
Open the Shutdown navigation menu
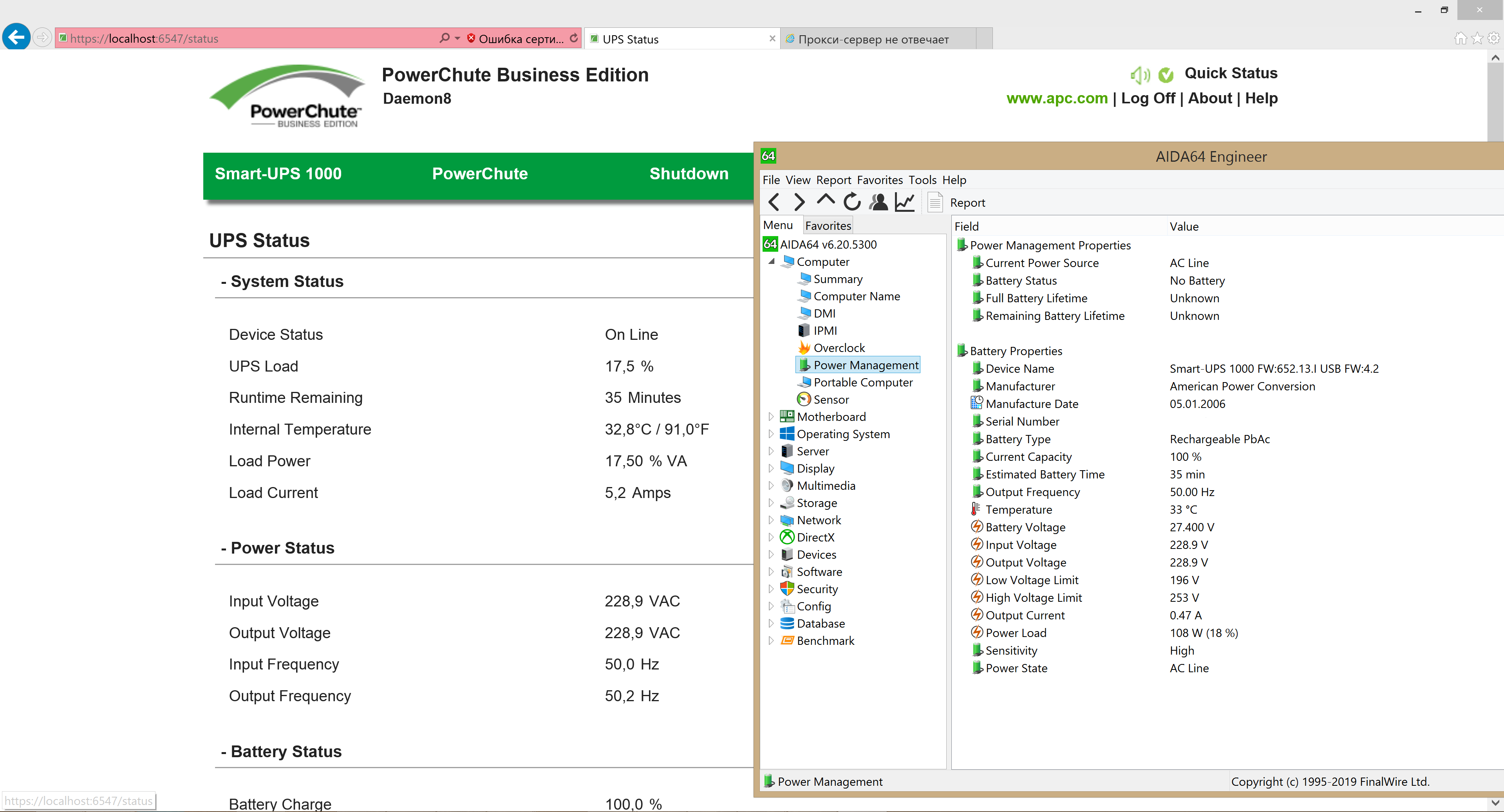coord(689,173)
